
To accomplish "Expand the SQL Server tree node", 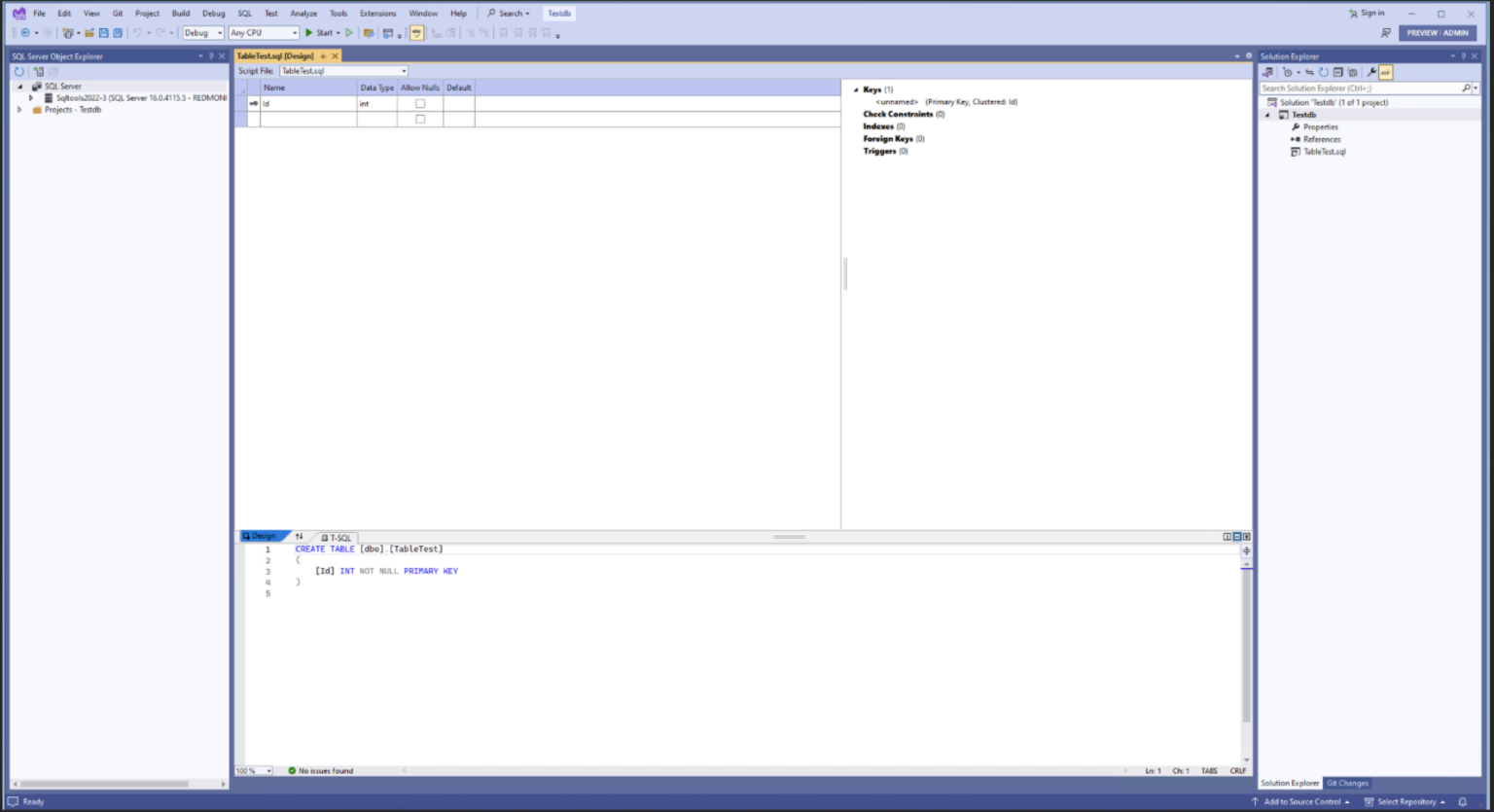I will click(x=18, y=86).
